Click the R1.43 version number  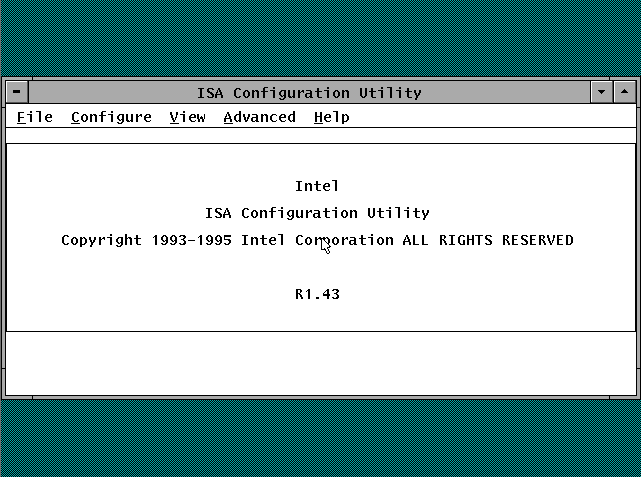pos(317,295)
